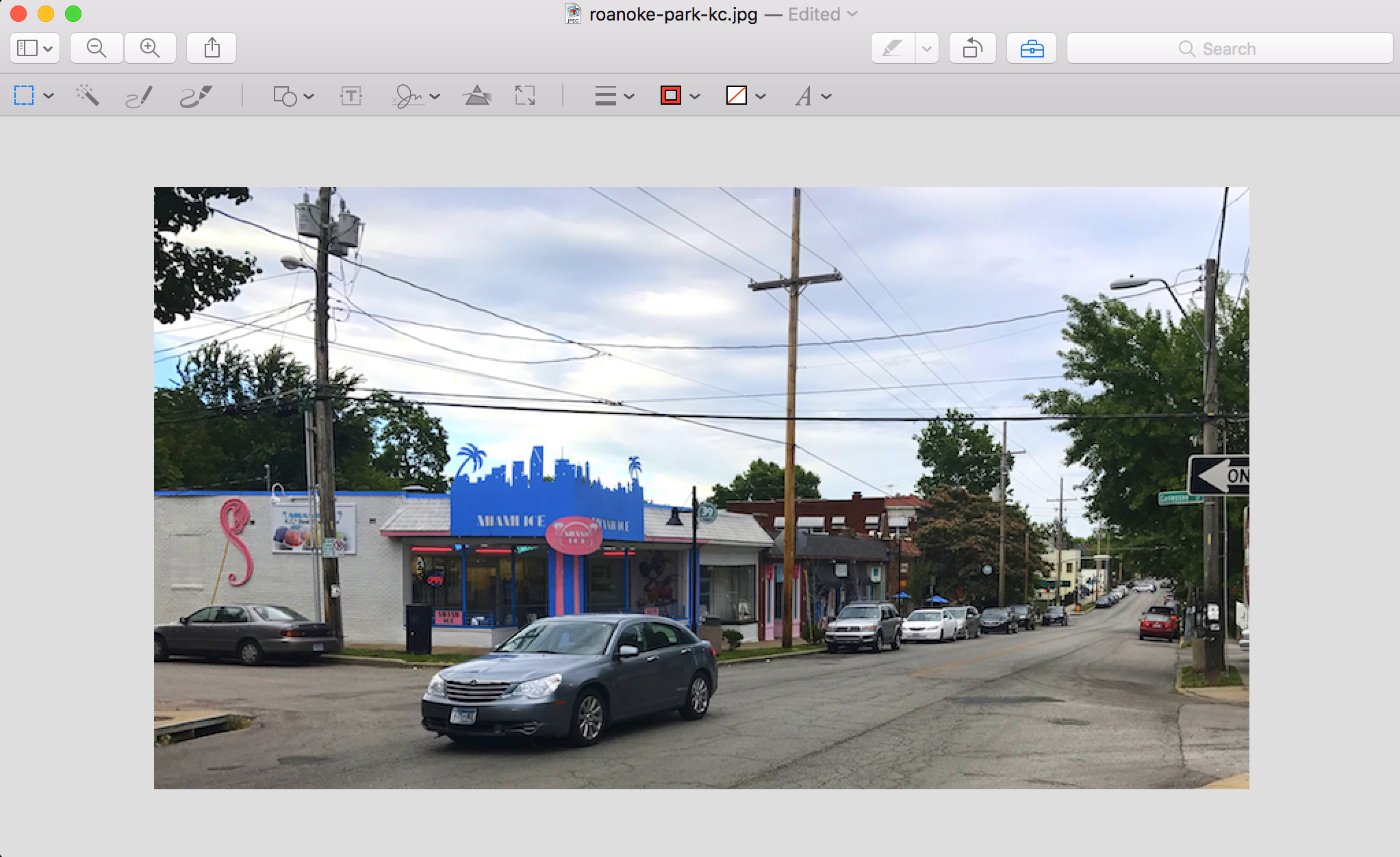Click into the Search field
Screen dimensions: 1400x857
pos(1230,48)
